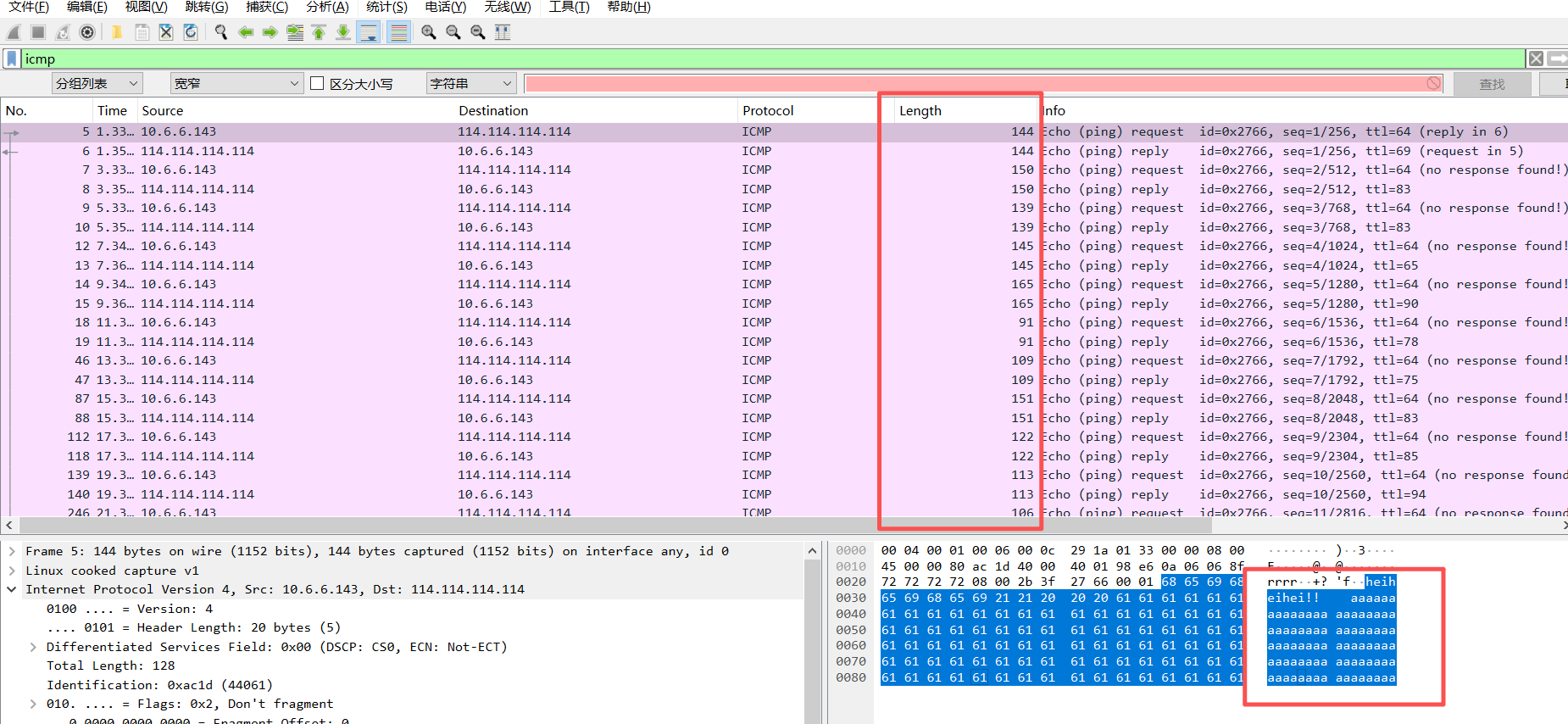Jump to first packet icon
This screenshot has height=724, width=1568.
click(x=319, y=32)
